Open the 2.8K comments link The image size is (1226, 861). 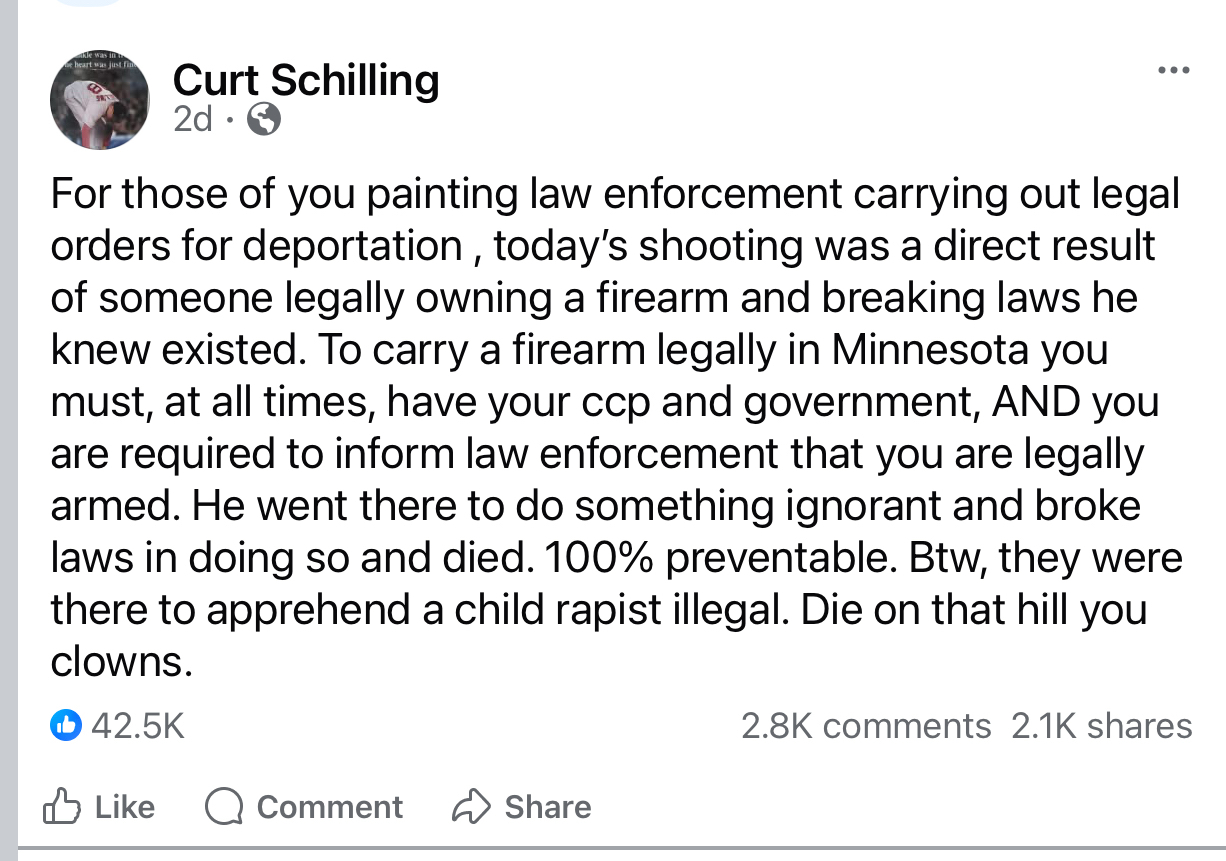(x=865, y=726)
